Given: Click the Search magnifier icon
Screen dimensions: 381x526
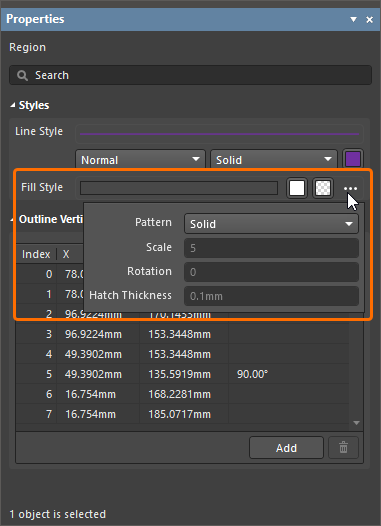Looking at the screenshot, I should 22,75.
